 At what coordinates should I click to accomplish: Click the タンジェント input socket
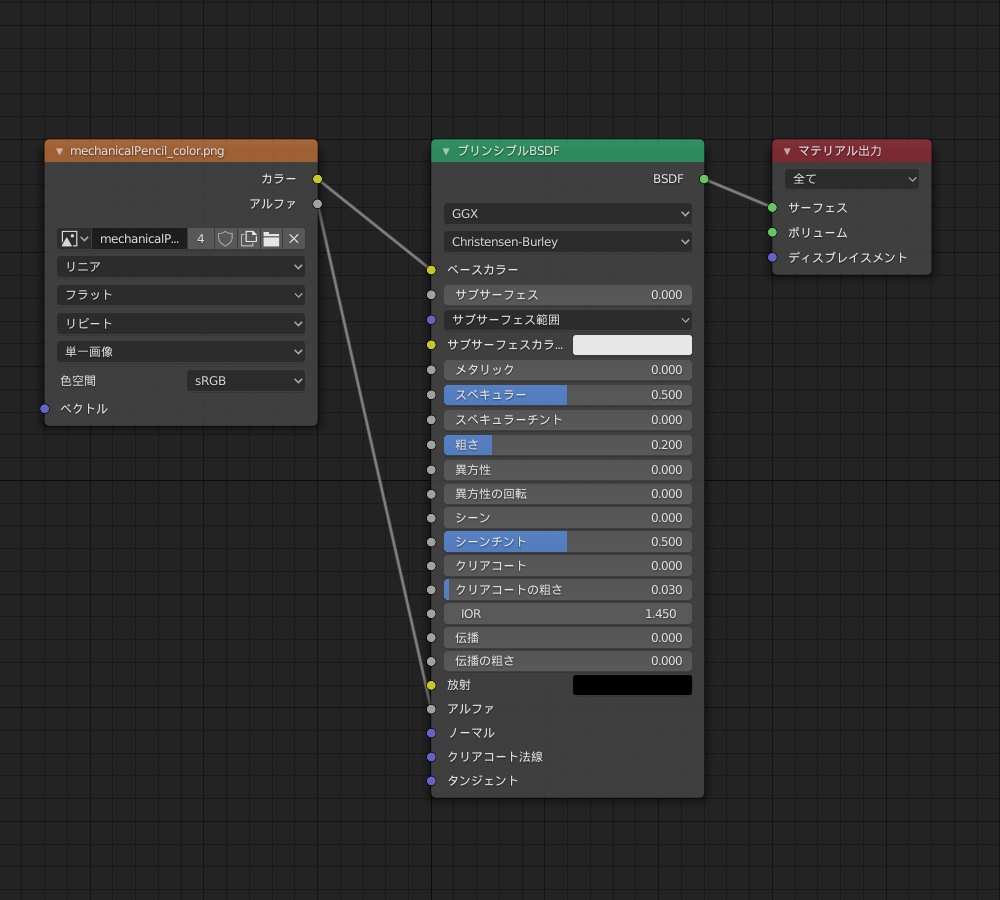(x=431, y=781)
